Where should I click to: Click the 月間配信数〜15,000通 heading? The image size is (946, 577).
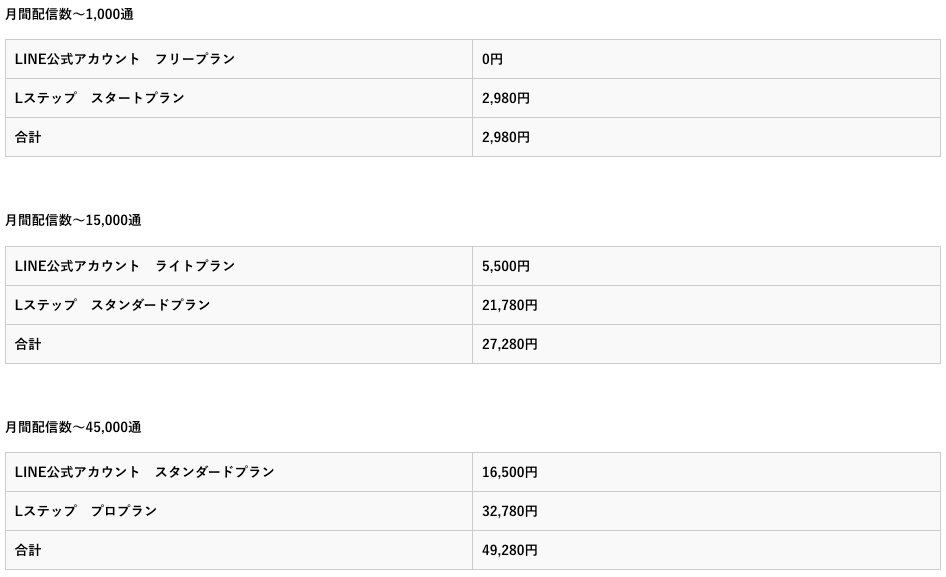(73, 220)
